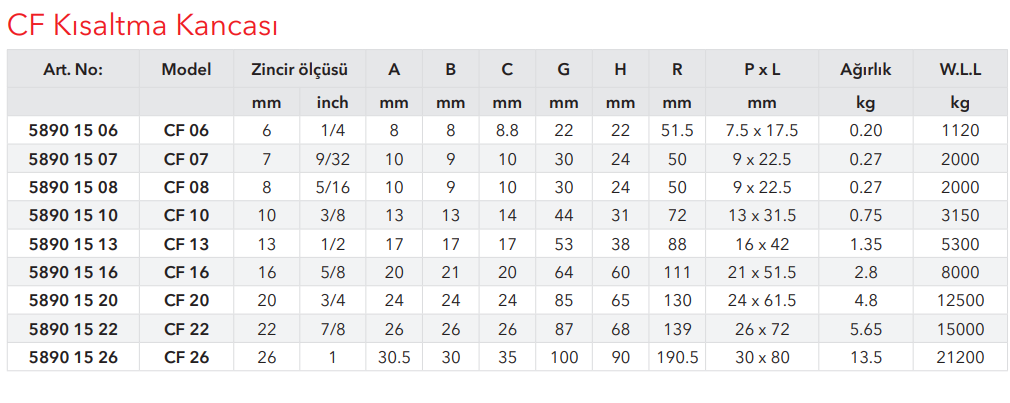Click W.L.L value 12500
Image resolution: width=1010 pixels, height=403 pixels.
[x=960, y=301]
